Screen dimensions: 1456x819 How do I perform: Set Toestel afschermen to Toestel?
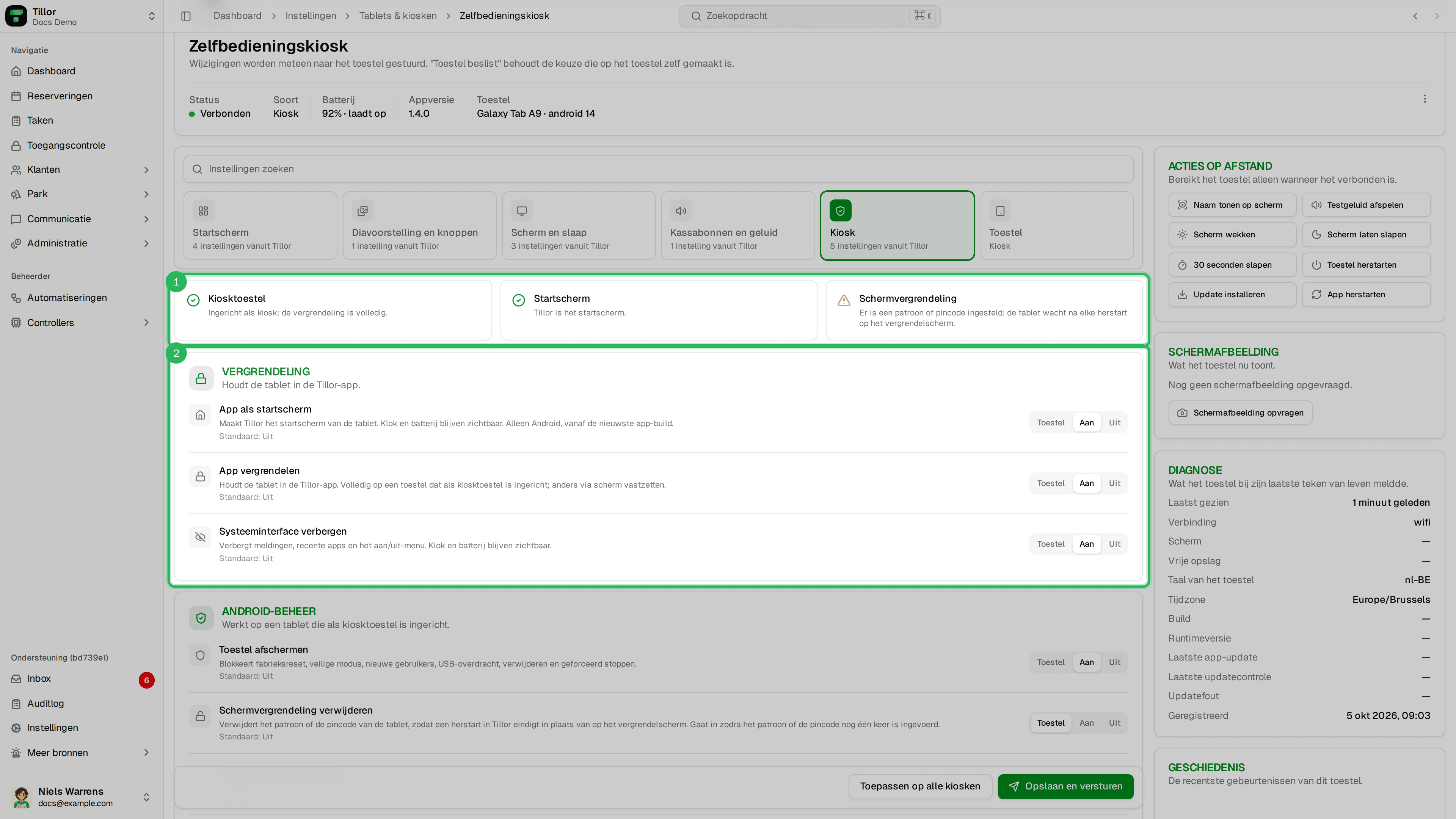click(1051, 662)
